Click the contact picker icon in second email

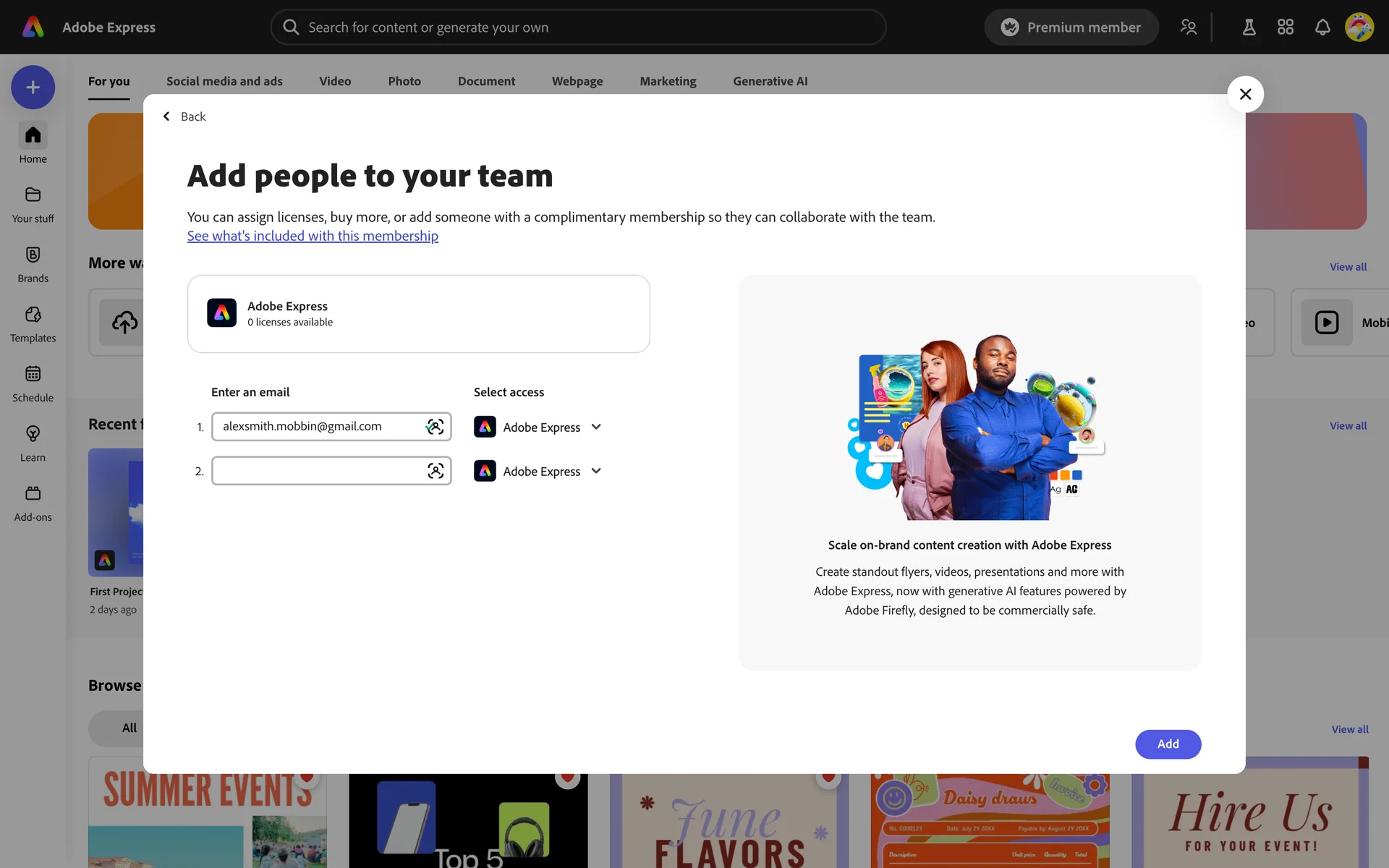point(435,471)
